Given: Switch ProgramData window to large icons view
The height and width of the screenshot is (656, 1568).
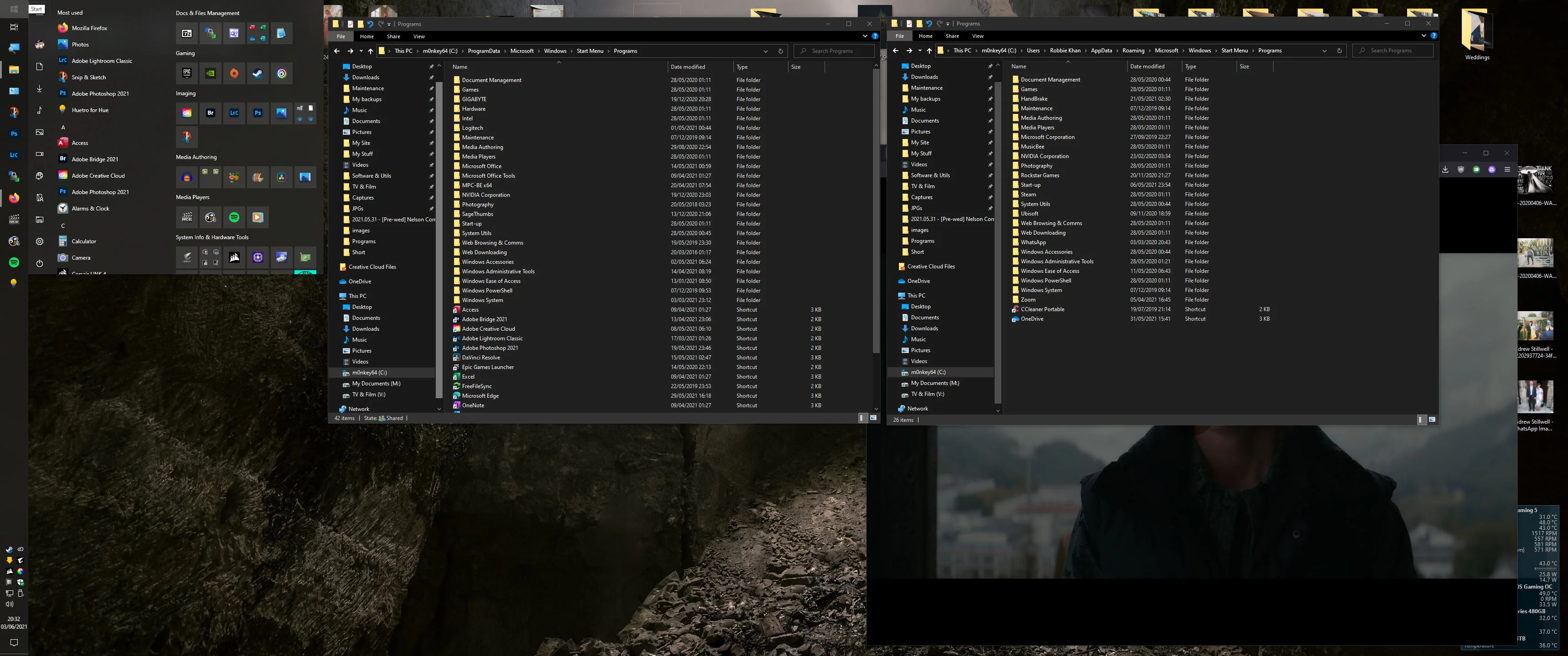Looking at the screenshot, I should [x=873, y=418].
